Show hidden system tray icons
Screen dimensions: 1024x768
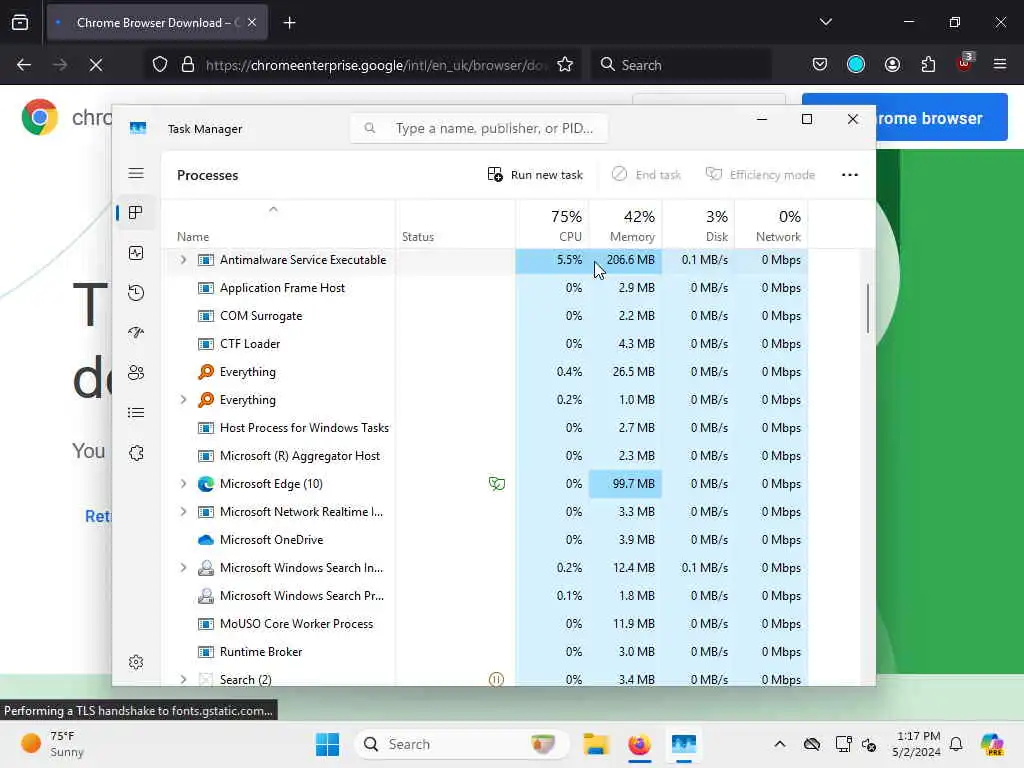pos(780,744)
